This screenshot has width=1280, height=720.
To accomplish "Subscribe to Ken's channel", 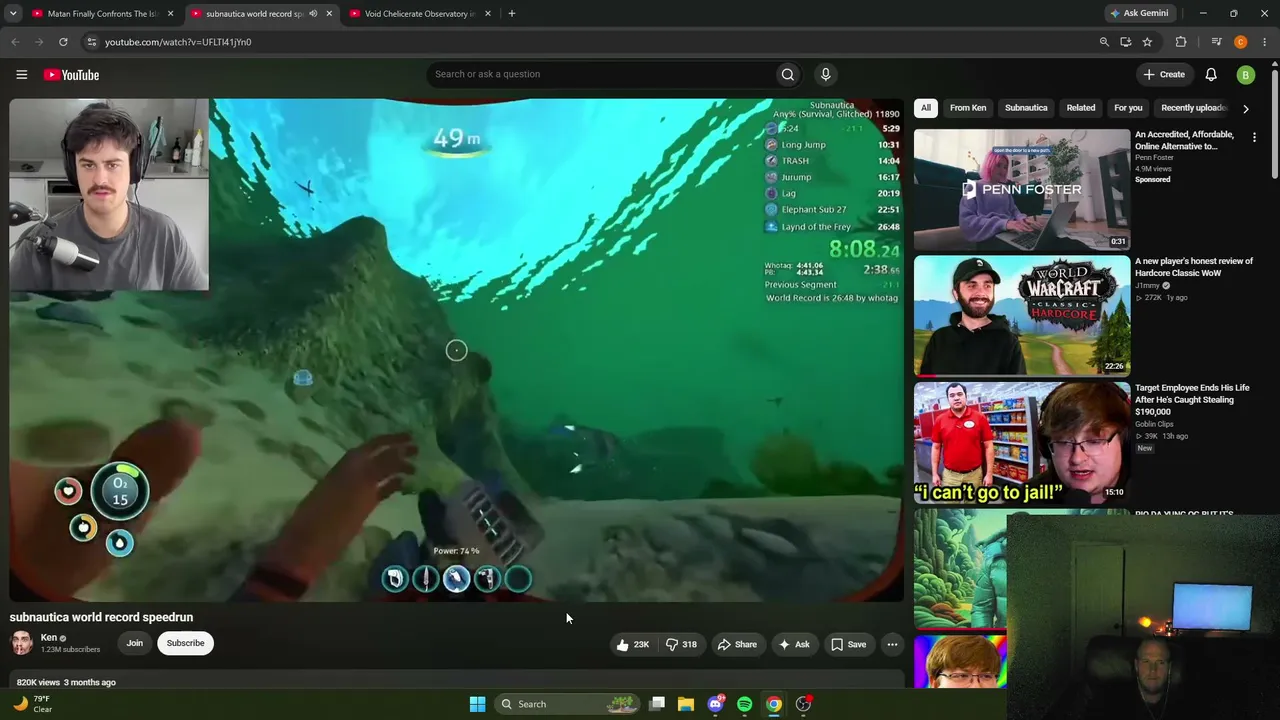I will [185, 643].
